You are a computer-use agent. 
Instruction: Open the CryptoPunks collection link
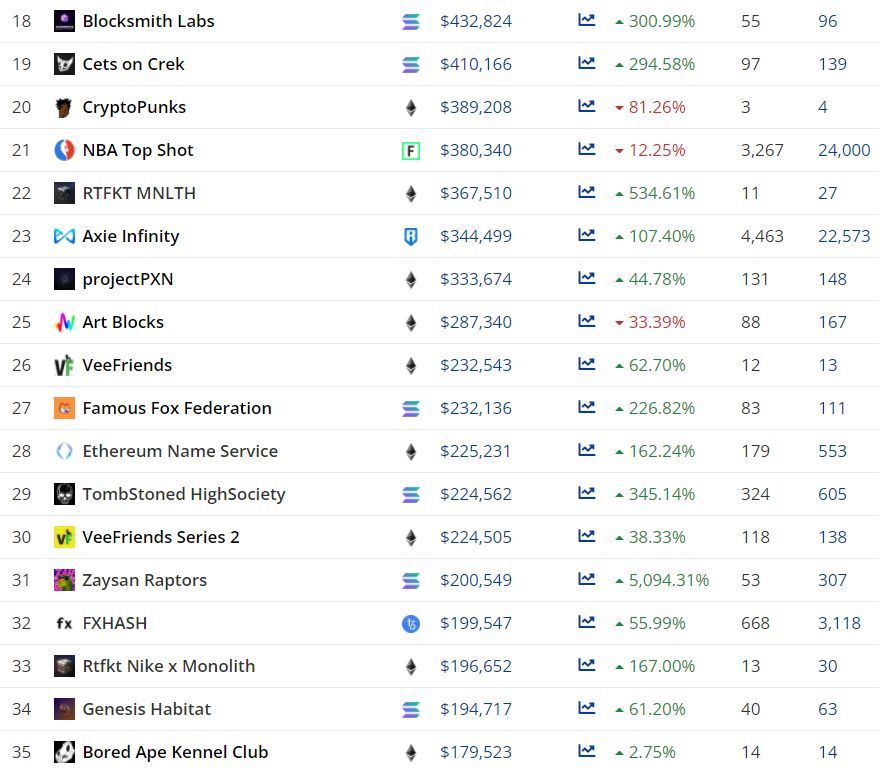click(134, 107)
